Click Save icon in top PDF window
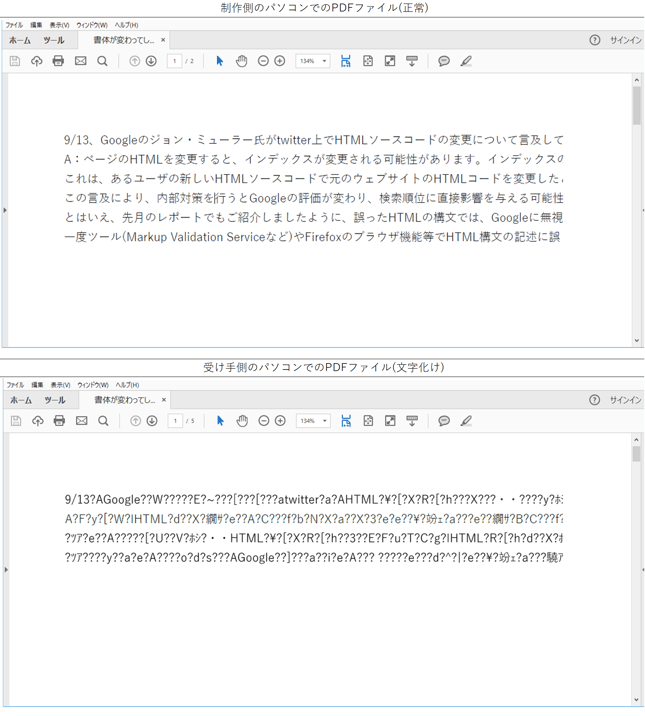 click(15, 61)
